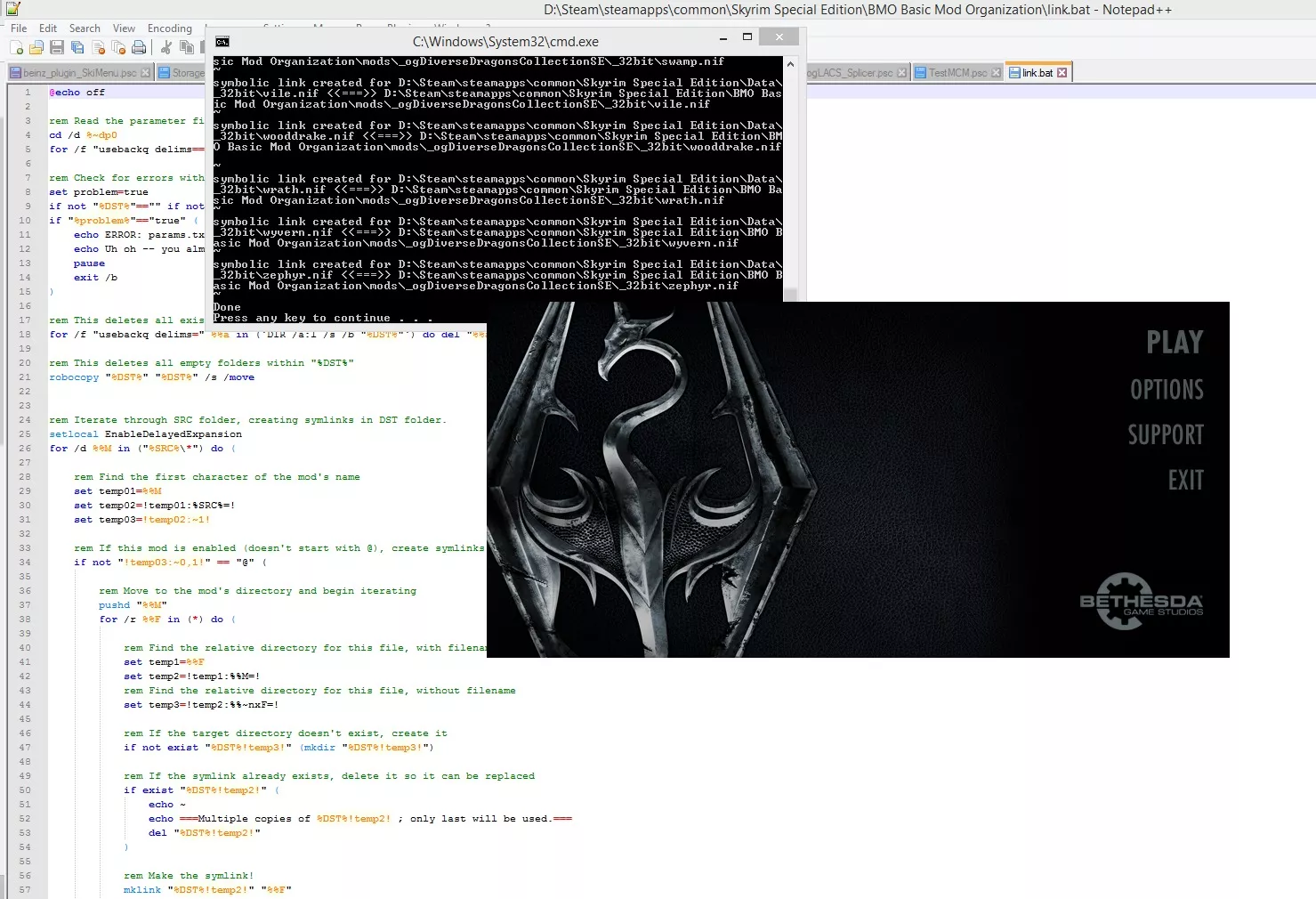Click the cmd.exe window title bar
Viewport: 1316px width, 899px height.
[505, 42]
